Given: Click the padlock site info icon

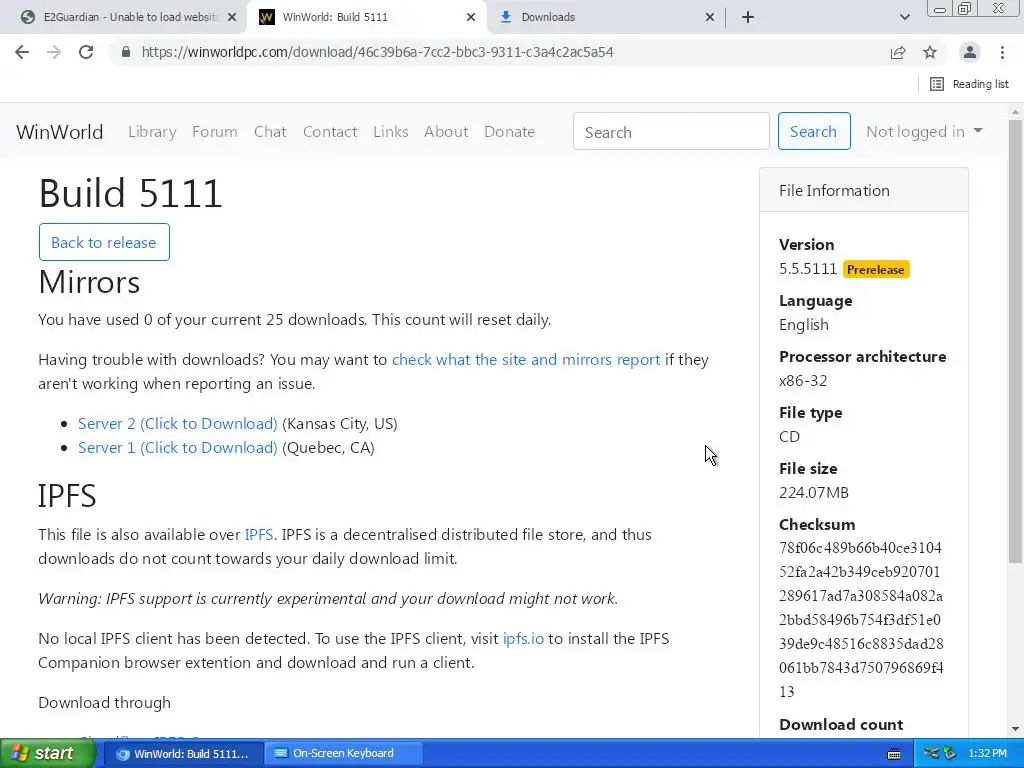Looking at the screenshot, I should click(126, 52).
